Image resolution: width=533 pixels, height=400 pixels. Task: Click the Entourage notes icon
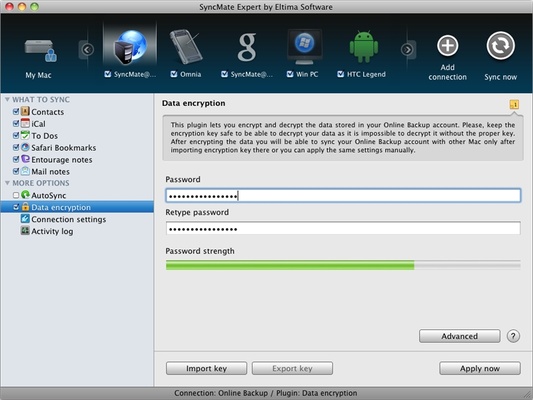(x=25, y=159)
